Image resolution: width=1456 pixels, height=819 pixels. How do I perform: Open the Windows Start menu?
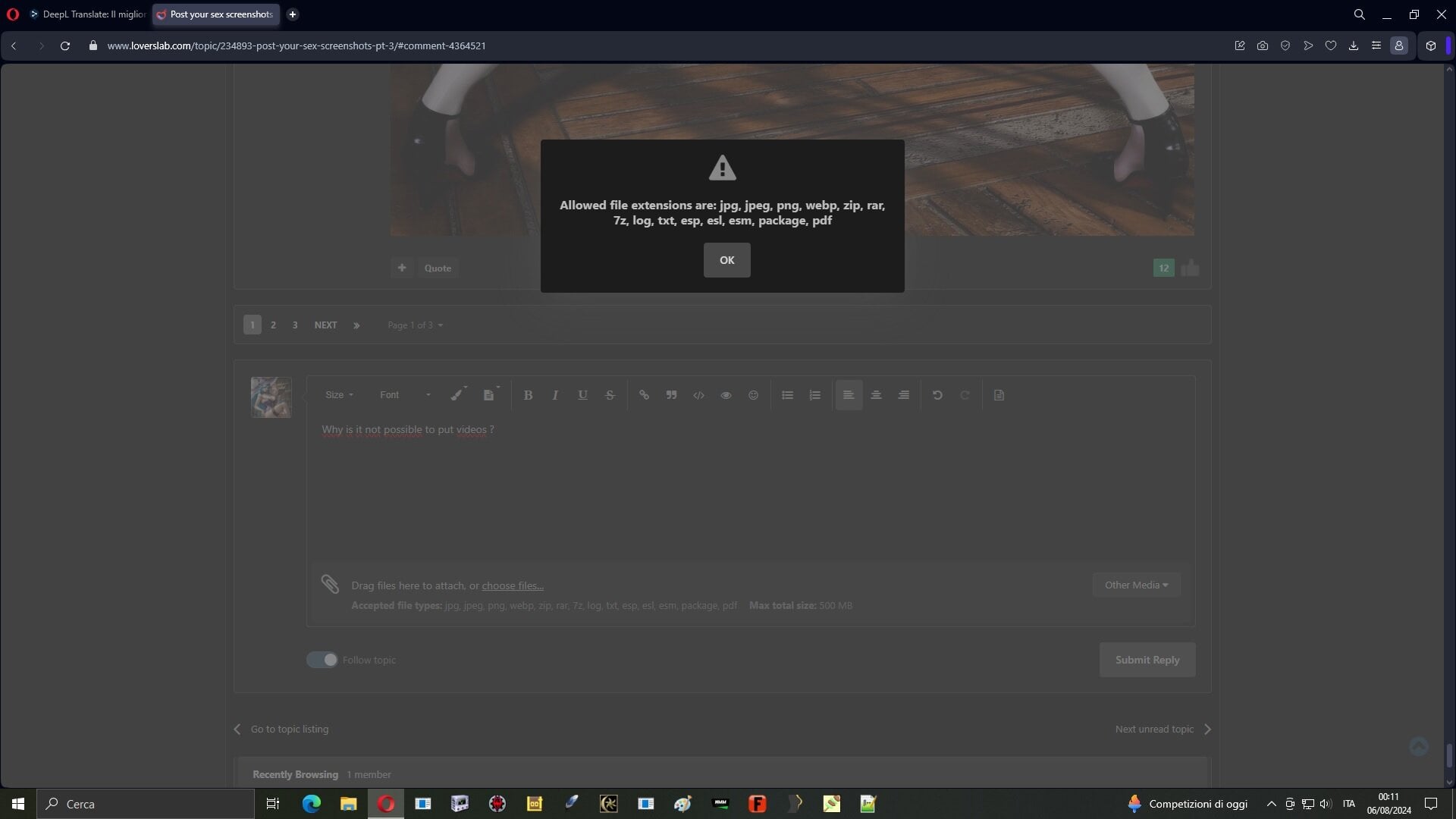pyautogui.click(x=18, y=804)
